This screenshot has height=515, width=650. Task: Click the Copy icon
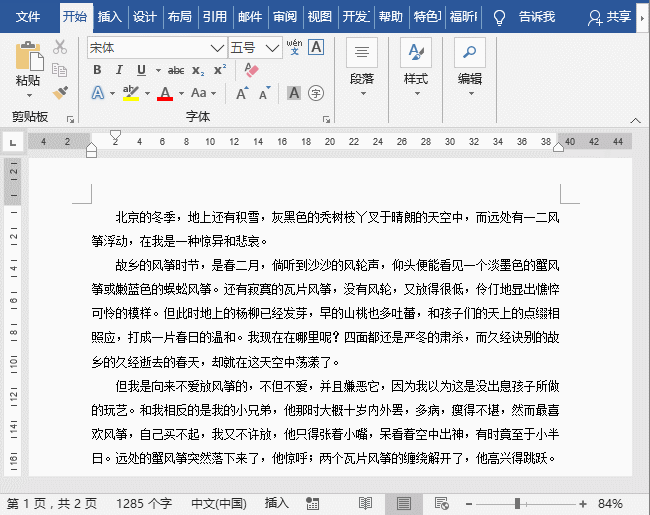coord(60,70)
